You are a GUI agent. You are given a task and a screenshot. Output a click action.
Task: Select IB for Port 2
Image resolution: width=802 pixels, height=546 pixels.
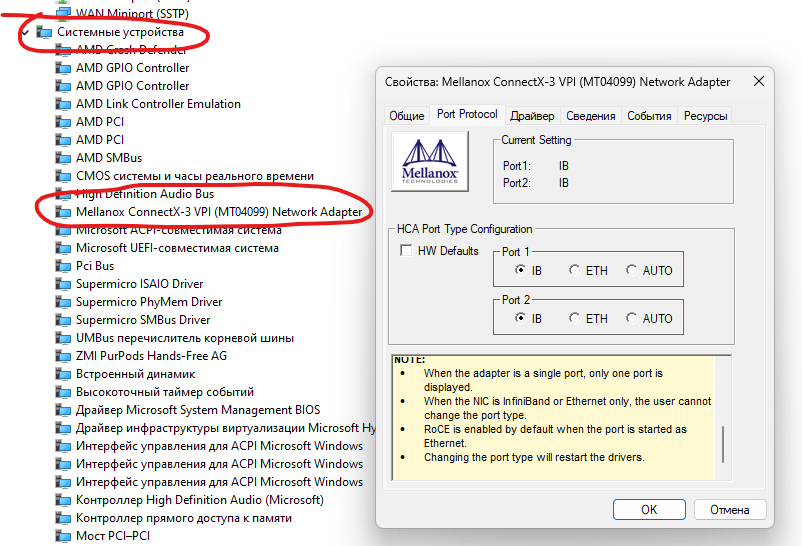tap(520, 318)
